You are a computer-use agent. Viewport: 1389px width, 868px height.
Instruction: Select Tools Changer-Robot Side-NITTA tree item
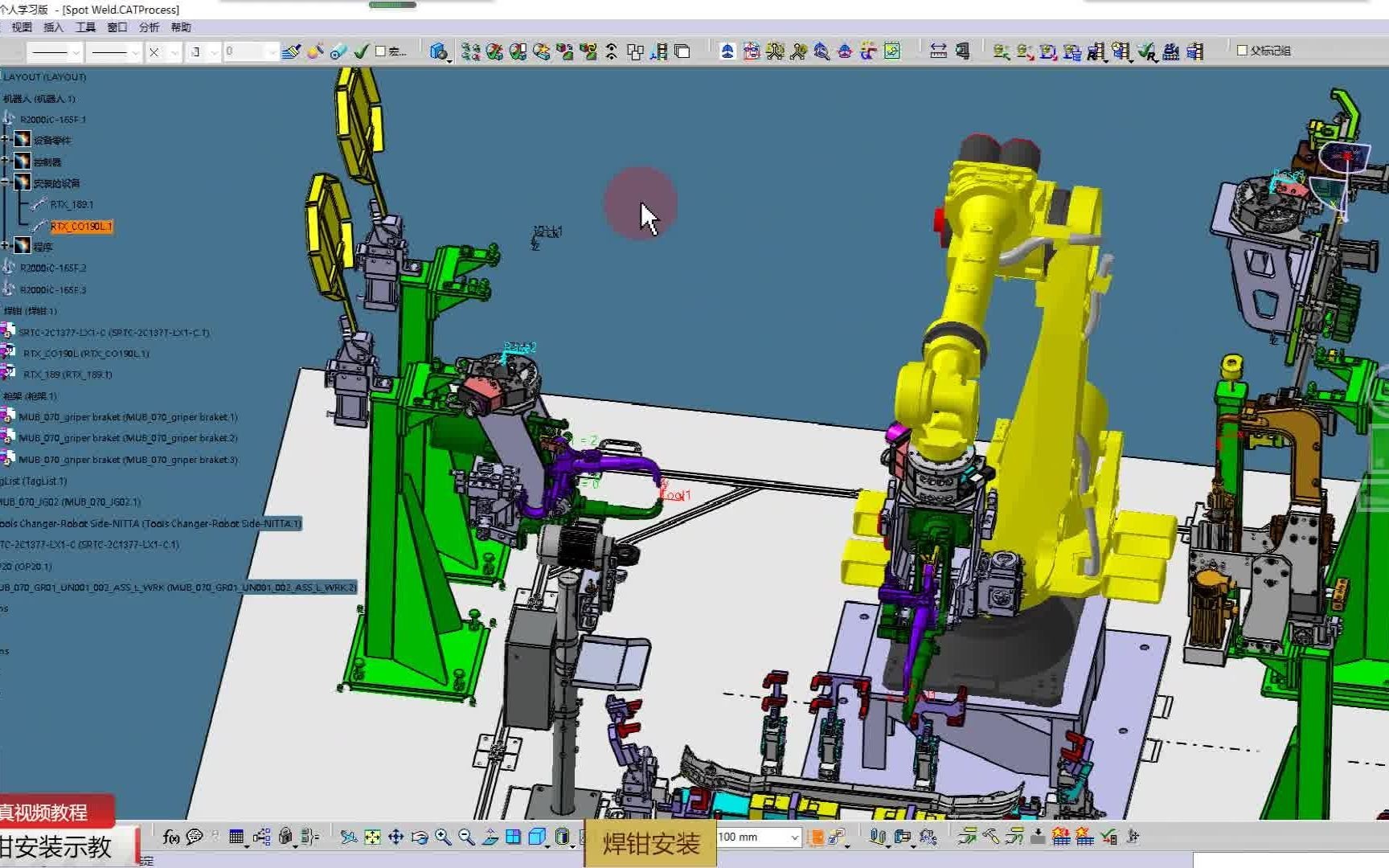click(x=150, y=523)
